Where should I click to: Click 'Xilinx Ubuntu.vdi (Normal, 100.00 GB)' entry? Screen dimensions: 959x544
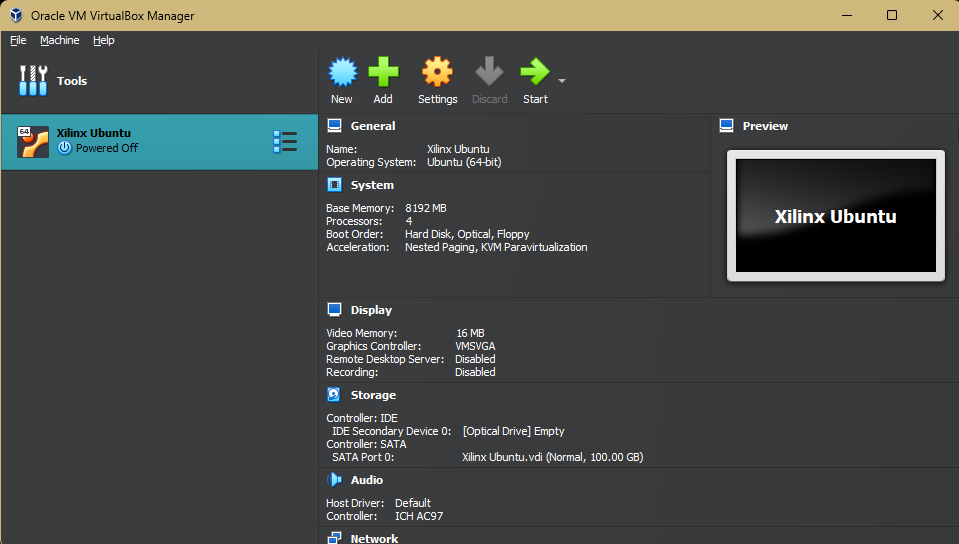553,457
